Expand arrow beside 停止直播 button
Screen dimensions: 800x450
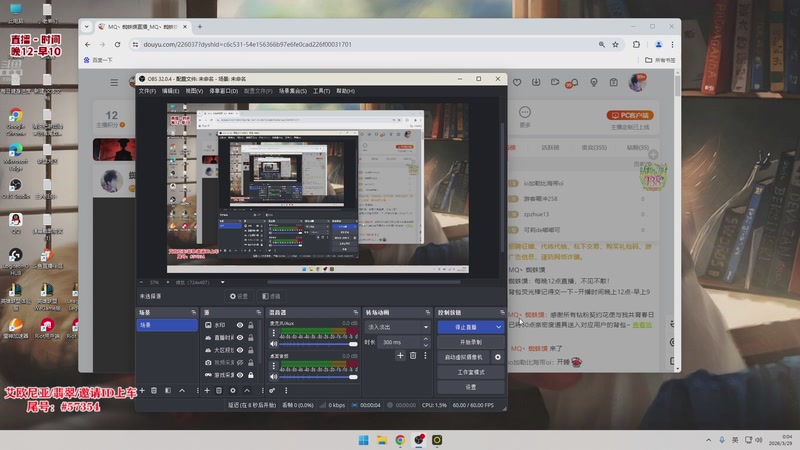498,327
